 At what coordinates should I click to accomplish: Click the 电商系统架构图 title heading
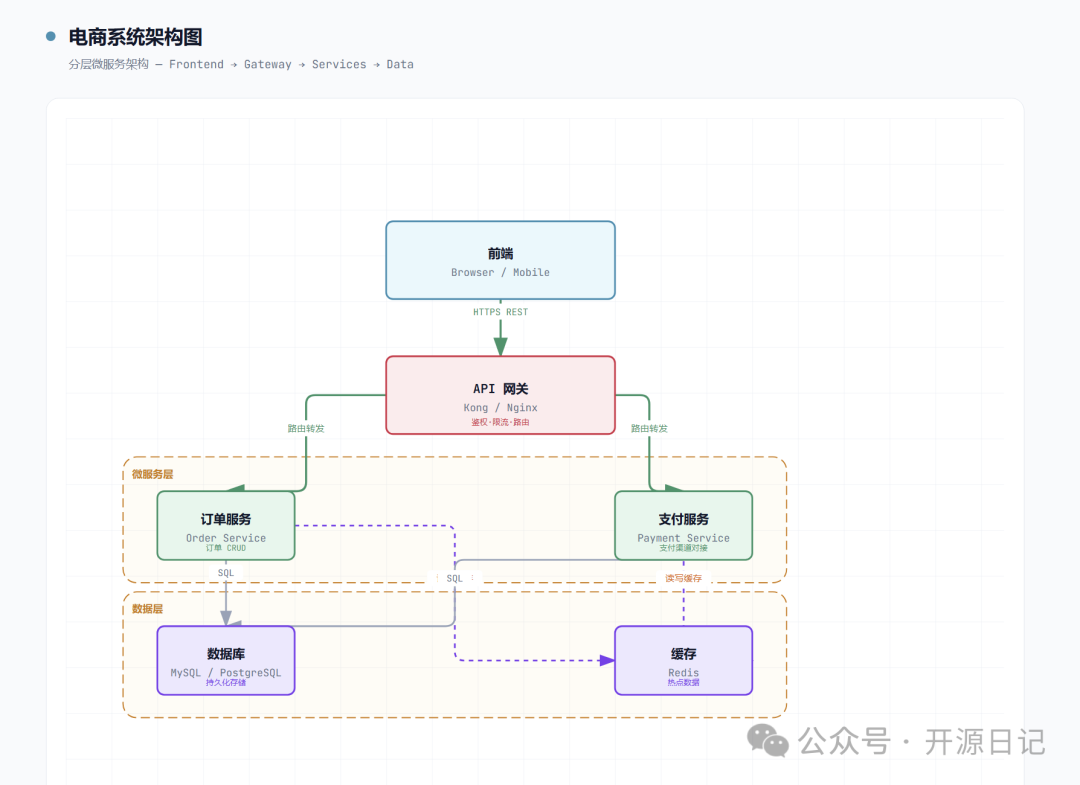[136, 37]
